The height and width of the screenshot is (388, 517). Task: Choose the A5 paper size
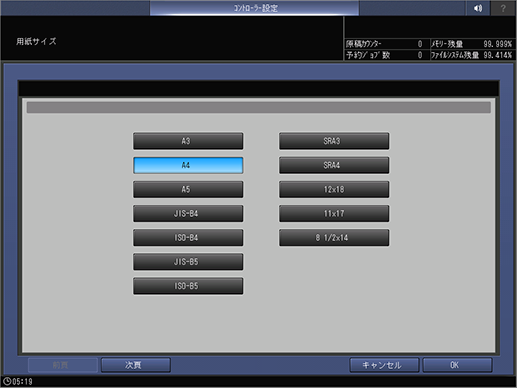[188, 189]
